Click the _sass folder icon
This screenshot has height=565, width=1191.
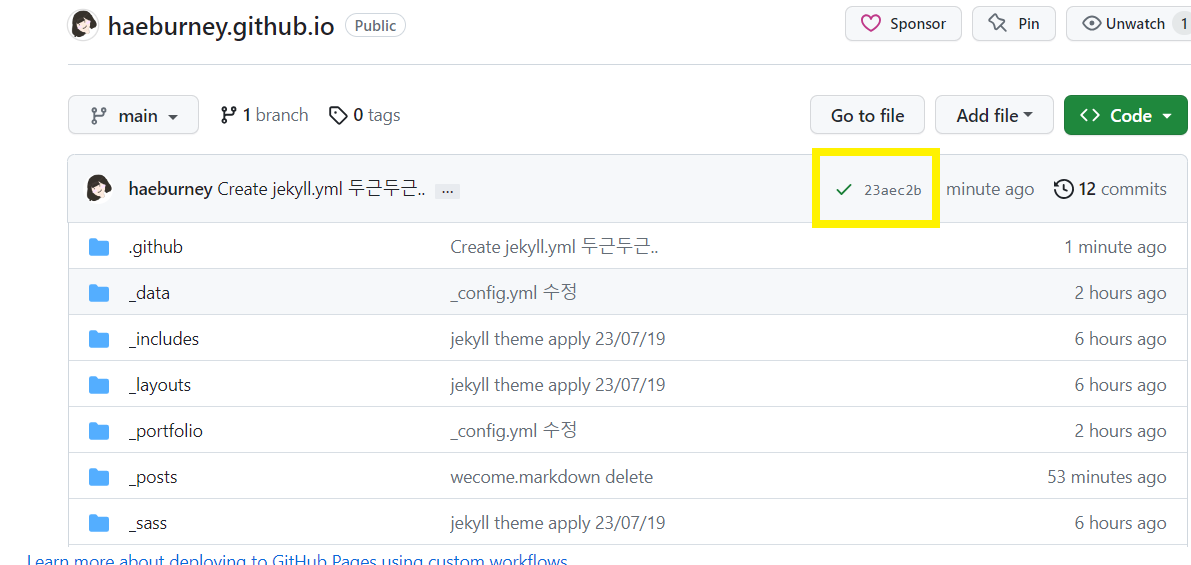(99, 523)
